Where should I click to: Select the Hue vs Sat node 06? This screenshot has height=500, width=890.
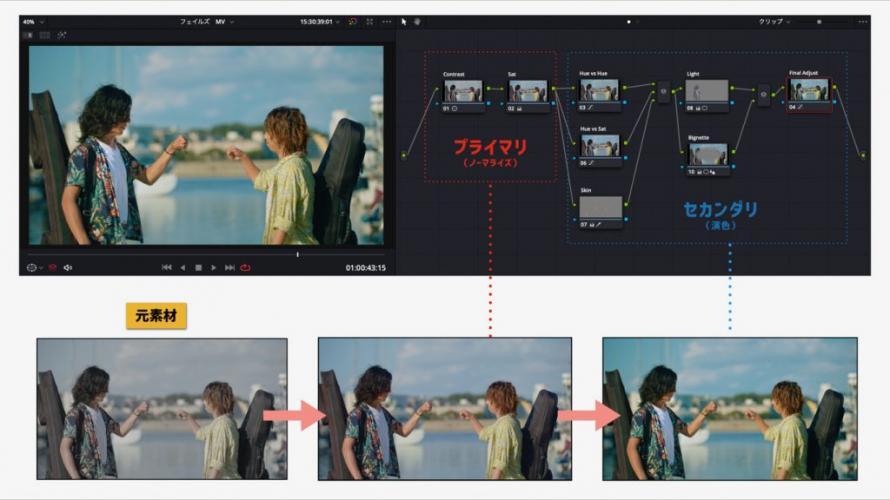click(x=599, y=150)
